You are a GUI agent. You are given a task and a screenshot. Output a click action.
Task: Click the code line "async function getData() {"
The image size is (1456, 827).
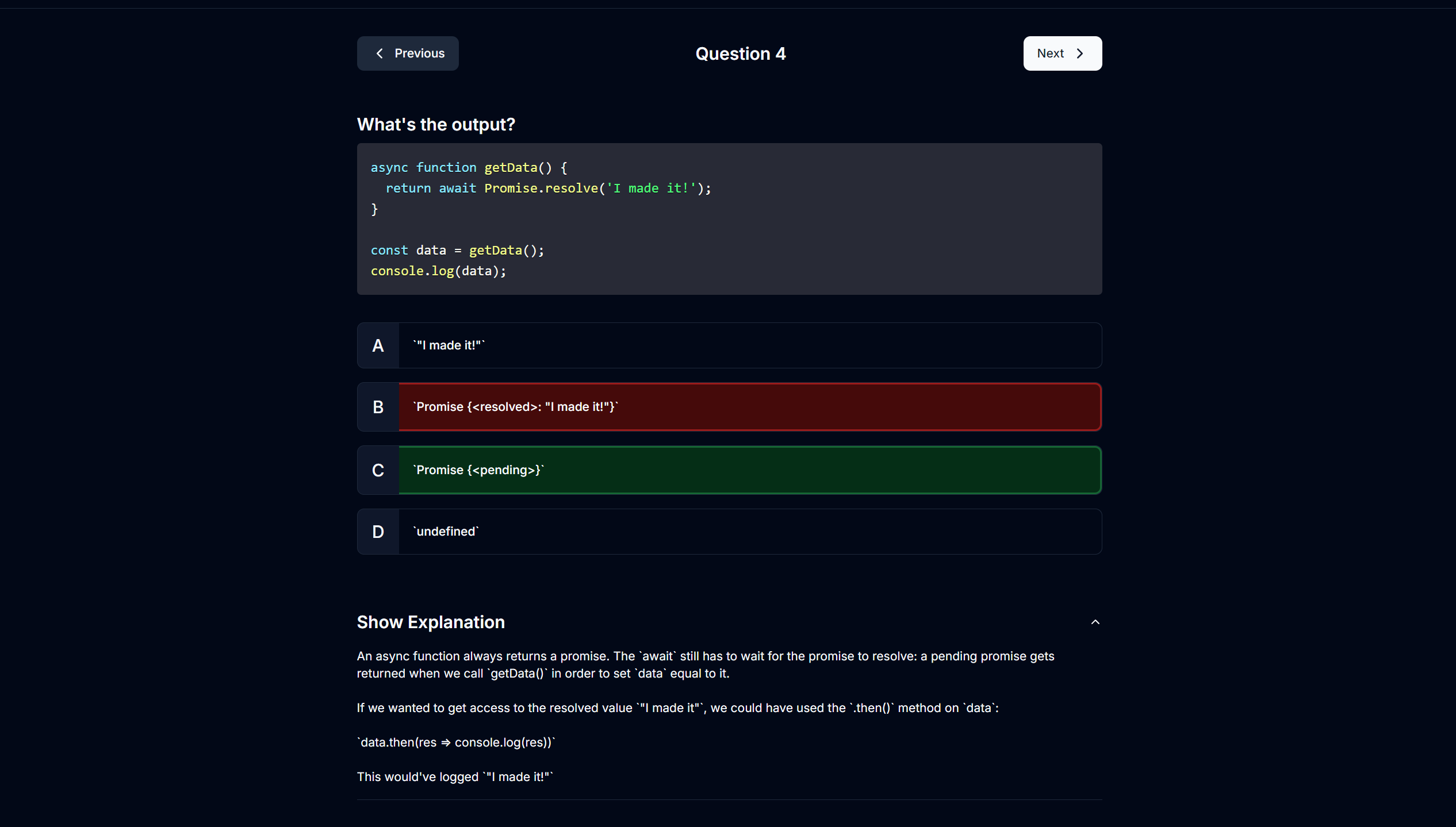tap(469, 167)
